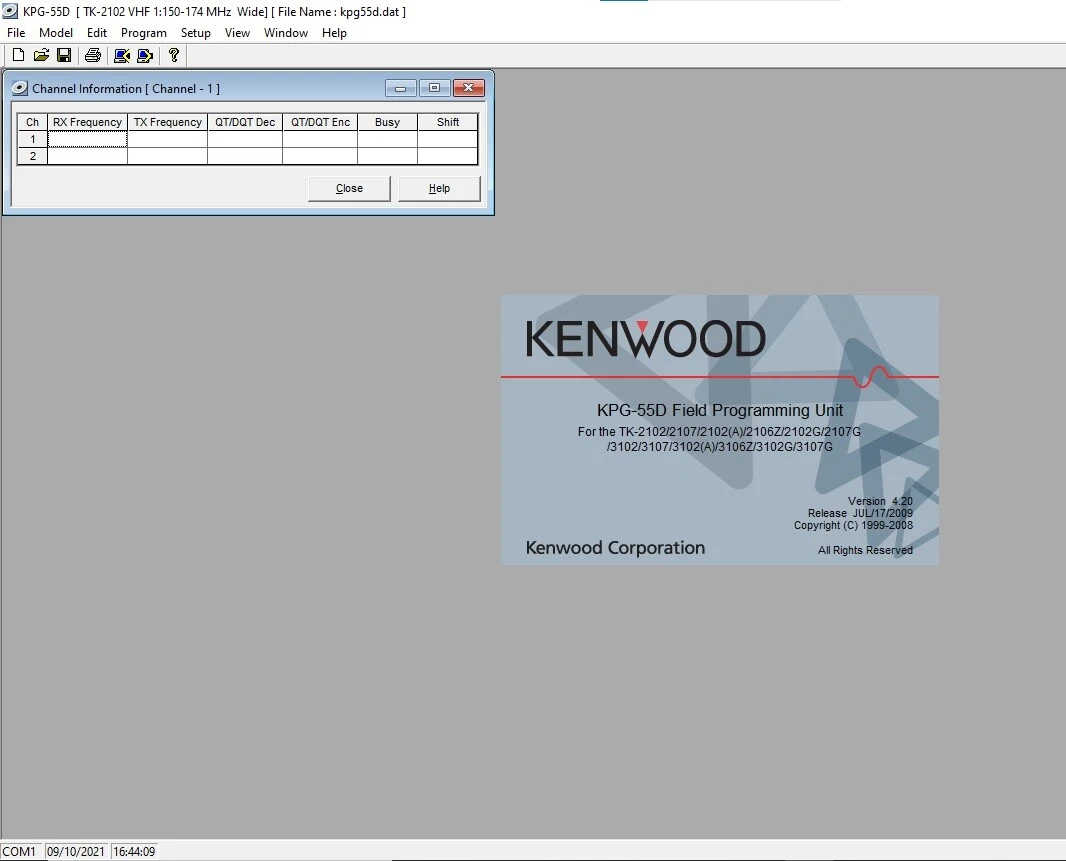The width and height of the screenshot is (1066, 861).
Task: Click the Ch column header
Action: 33,122
